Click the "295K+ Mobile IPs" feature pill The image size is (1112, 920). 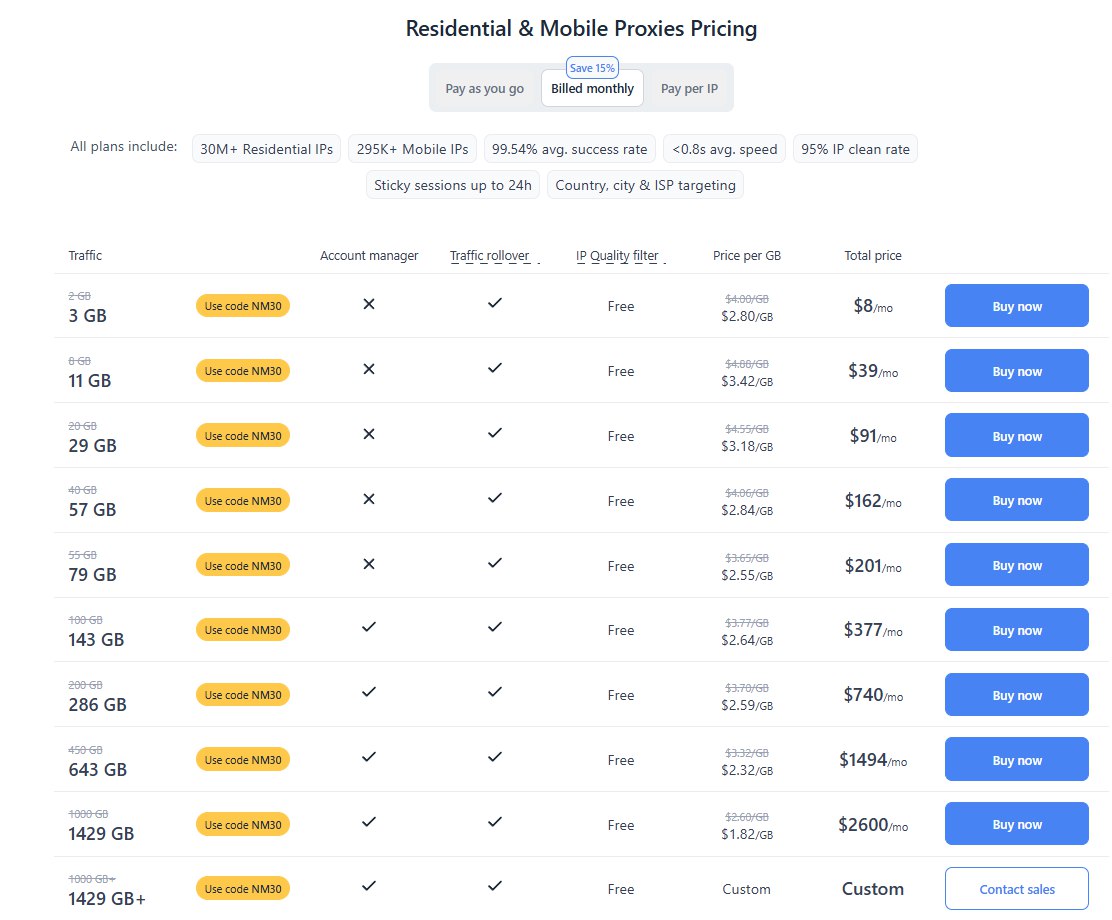coord(412,148)
